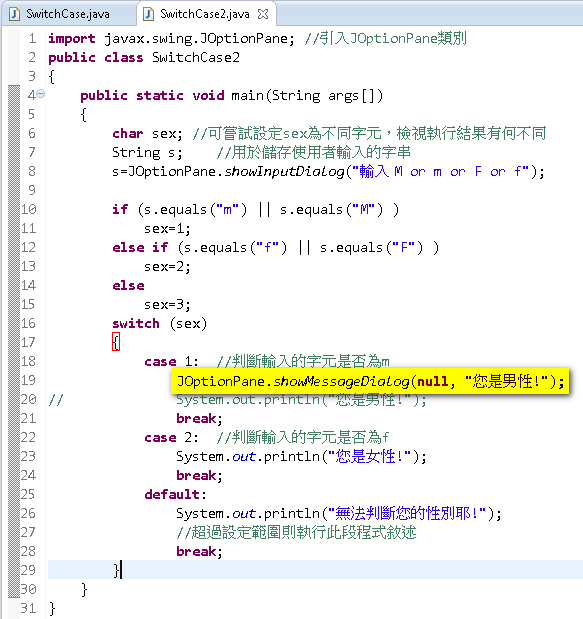Screen dimensions: 583x619
Task: Switch to the SwitchCase.java tab
Action: click(x=68, y=14)
